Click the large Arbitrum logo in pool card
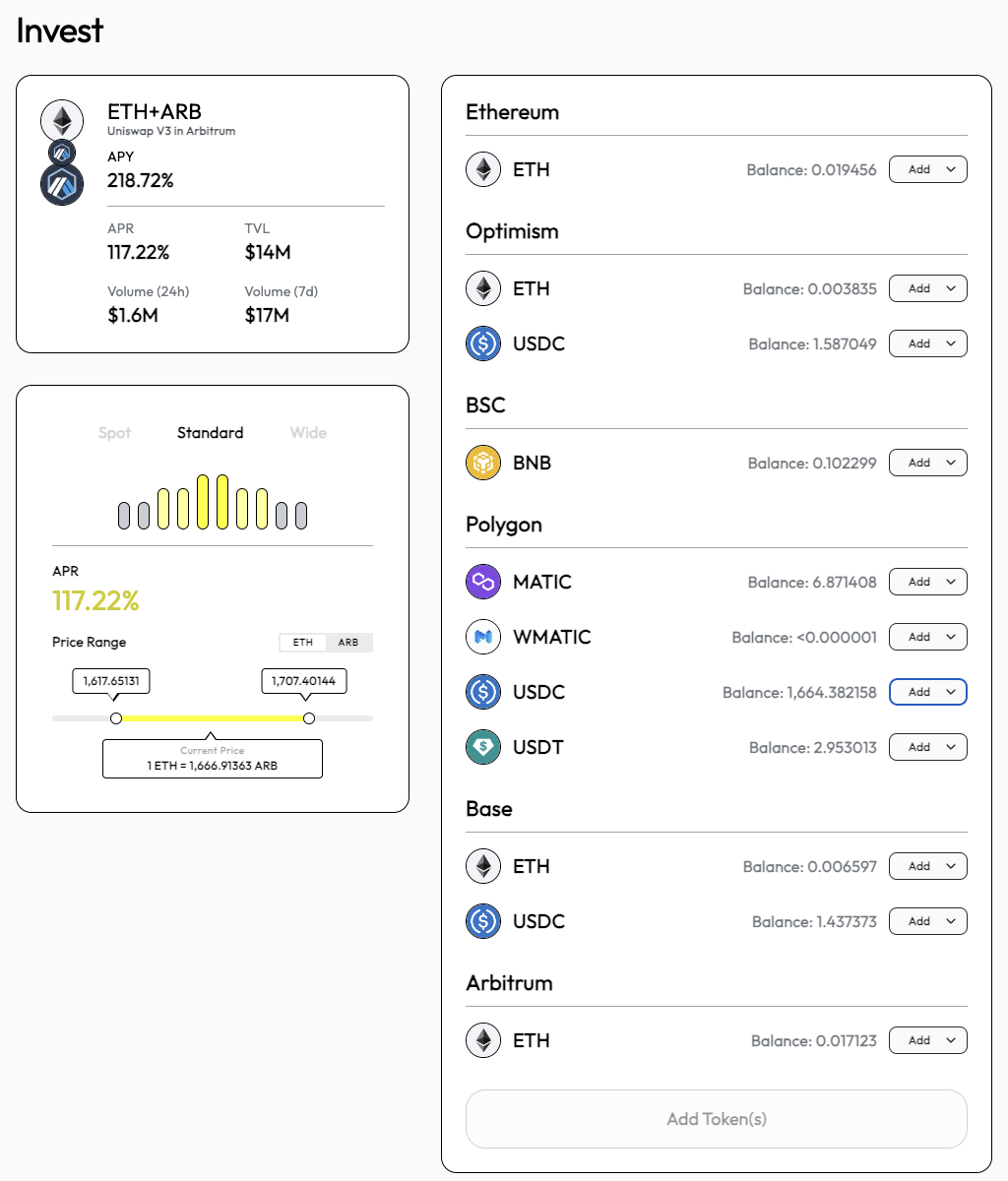 click(62, 184)
